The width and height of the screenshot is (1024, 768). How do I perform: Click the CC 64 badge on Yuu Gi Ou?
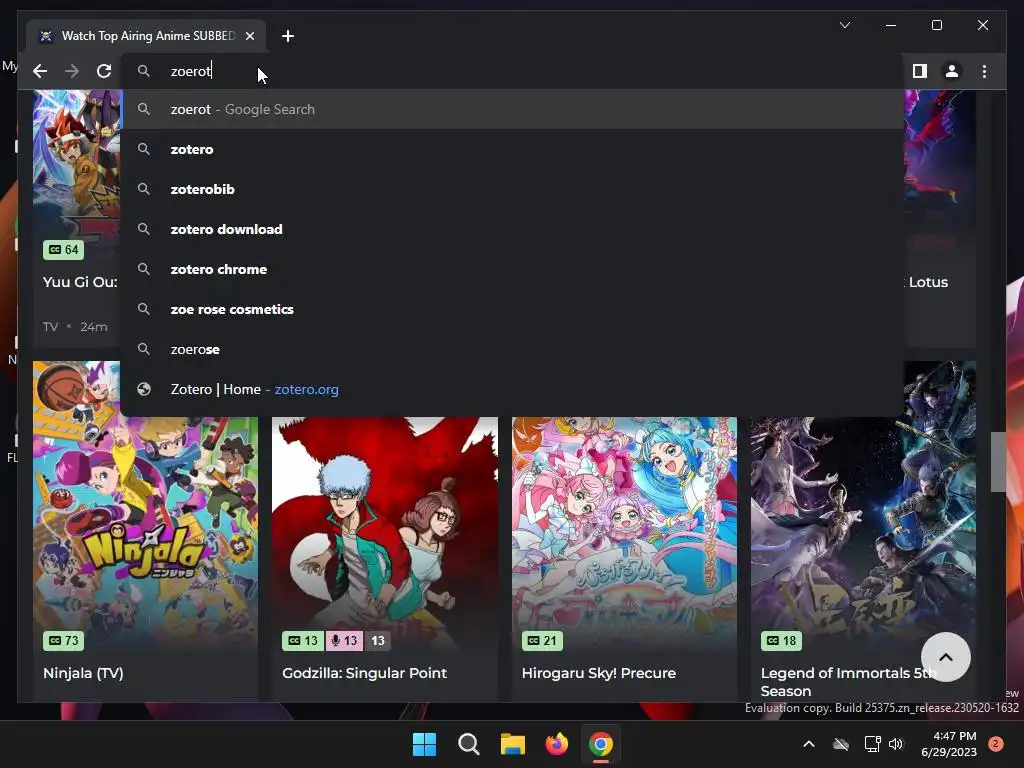click(63, 249)
